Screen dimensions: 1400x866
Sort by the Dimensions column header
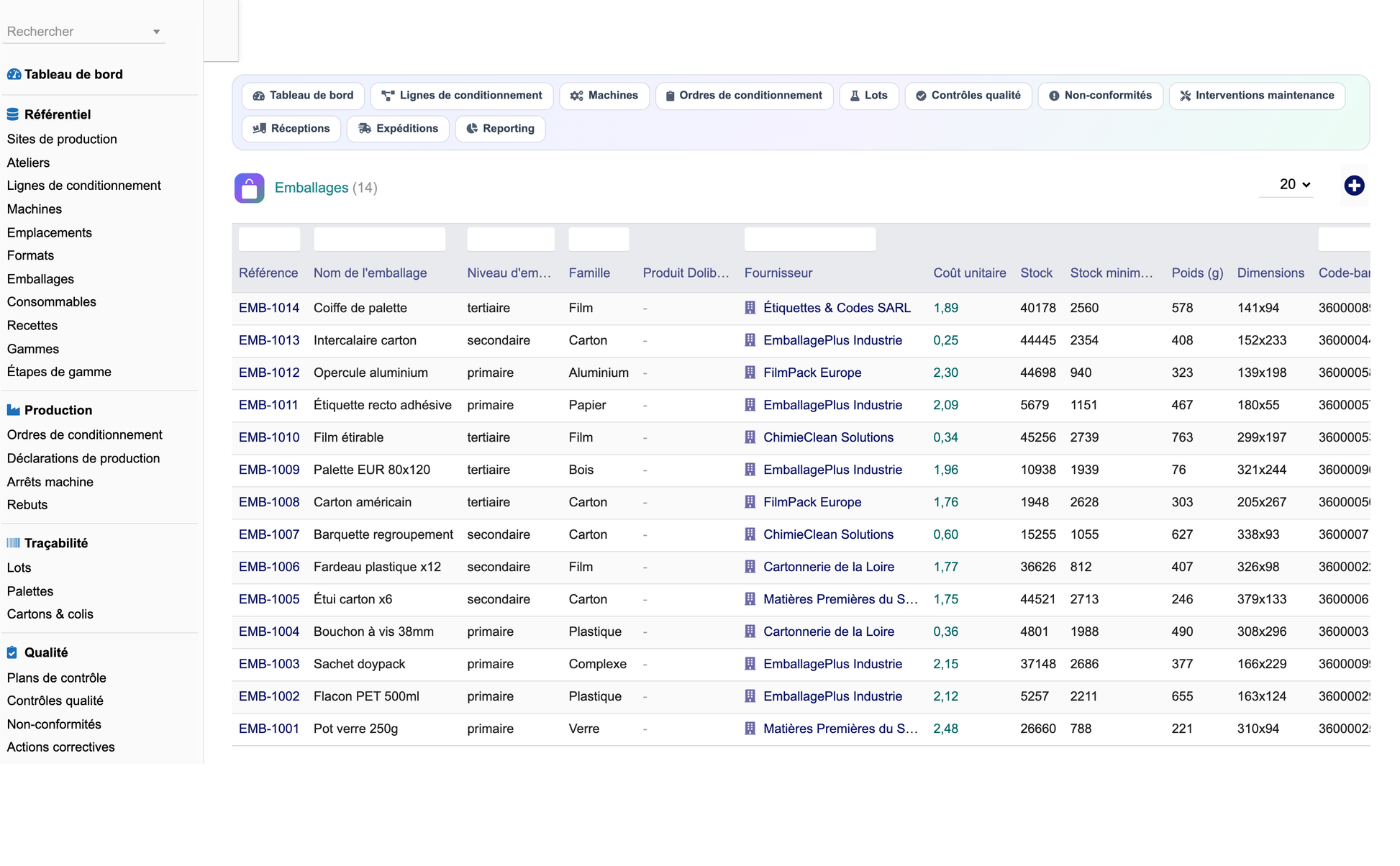pos(1271,273)
